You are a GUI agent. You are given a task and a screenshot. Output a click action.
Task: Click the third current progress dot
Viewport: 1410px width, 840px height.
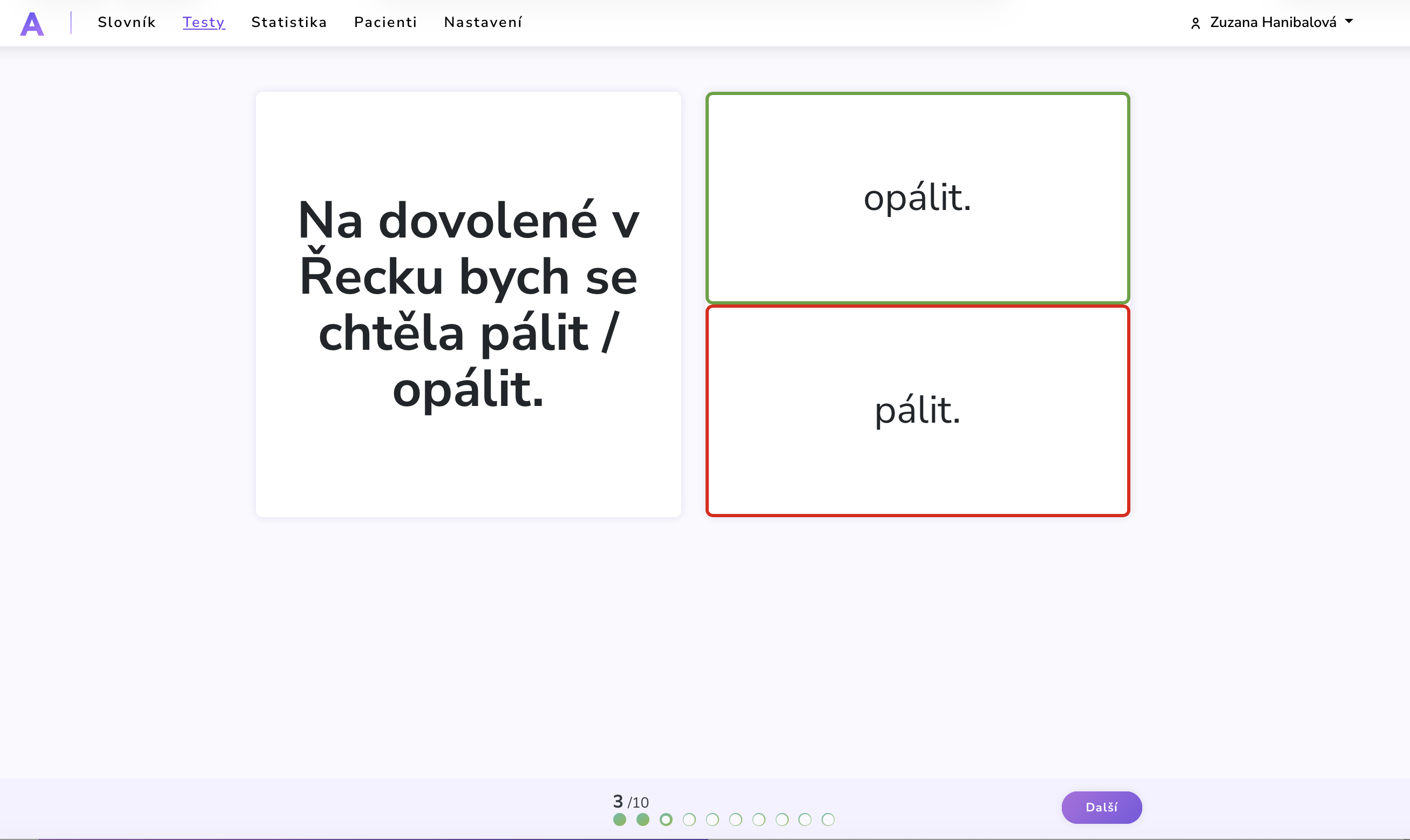(666, 819)
